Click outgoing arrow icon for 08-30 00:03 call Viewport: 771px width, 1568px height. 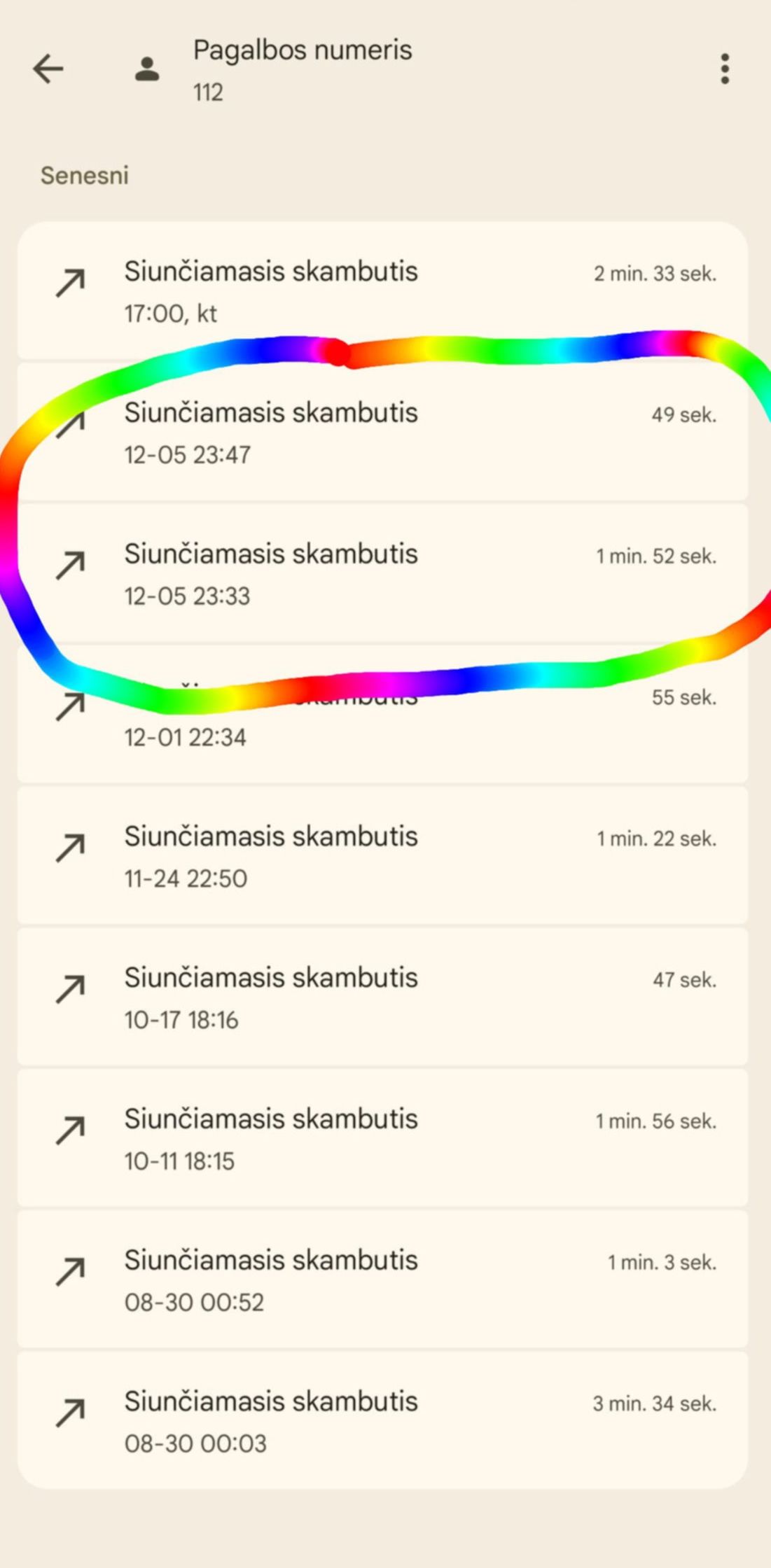tap(70, 1414)
